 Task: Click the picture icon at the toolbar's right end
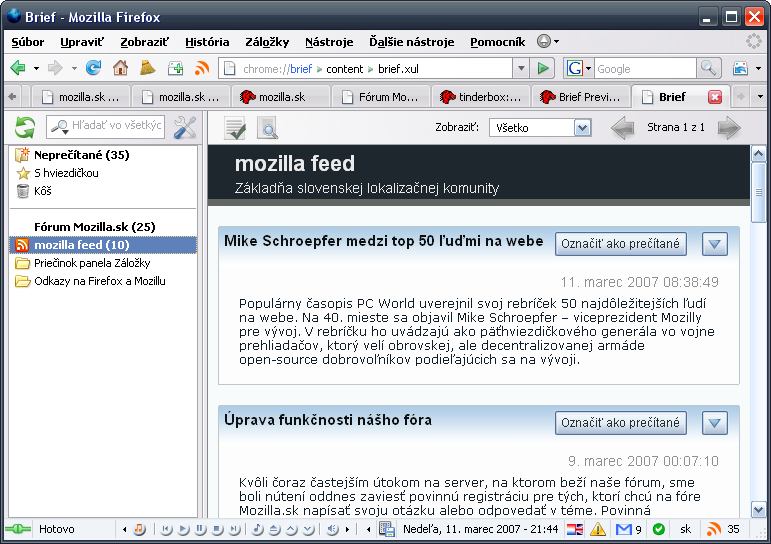[740, 68]
